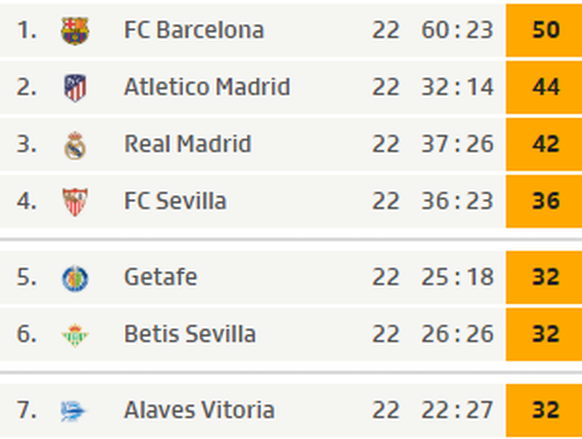The width and height of the screenshot is (582, 439).
Task: Click Barcelona's 50 points cell
Action: pos(544,30)
